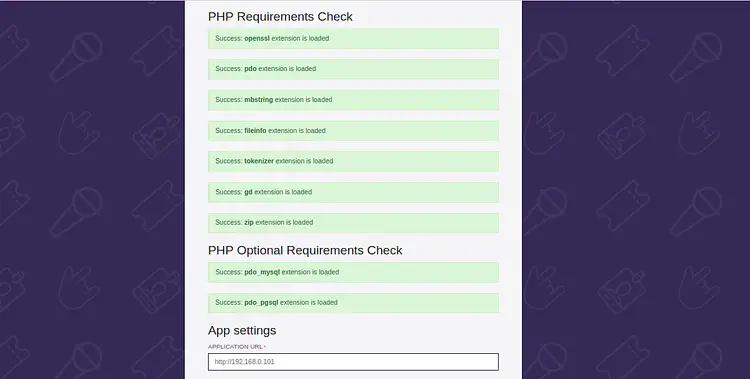Select the pdo_mysql extension loaded alert

pyautogui.click(x=353, y=272)
